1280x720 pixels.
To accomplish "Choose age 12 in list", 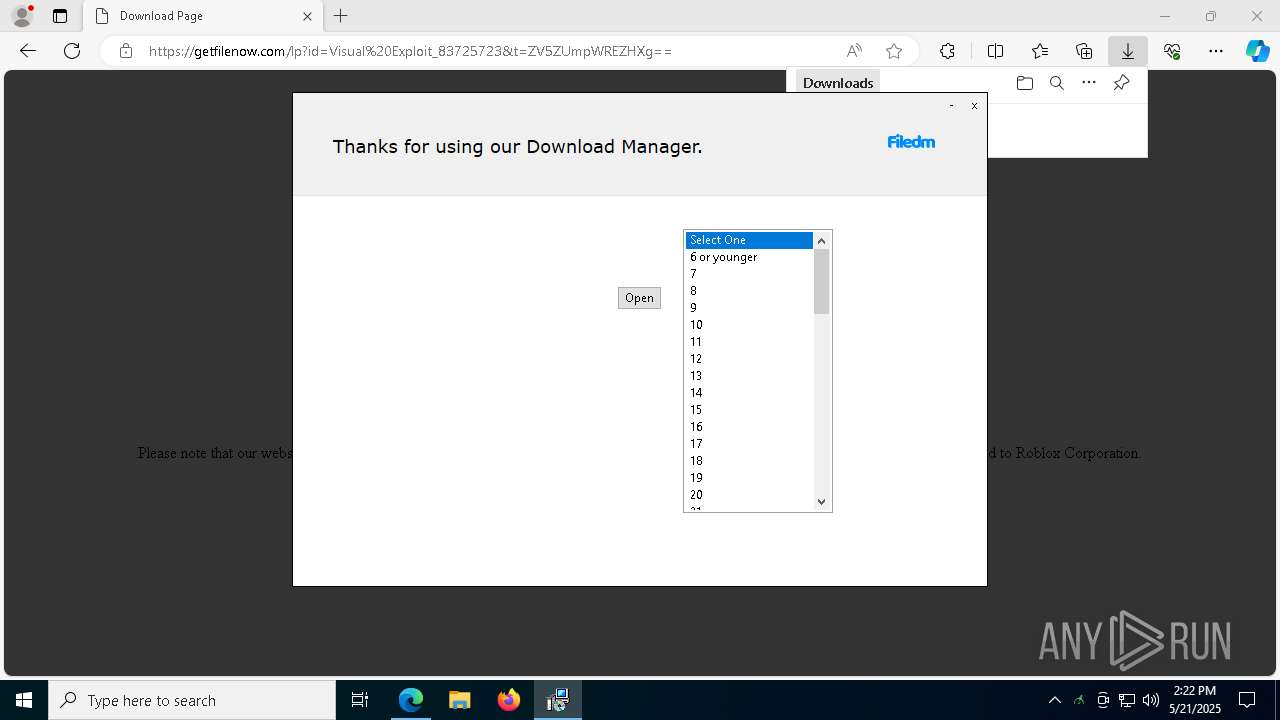I will pyautogui.click(x=749, y=359).
